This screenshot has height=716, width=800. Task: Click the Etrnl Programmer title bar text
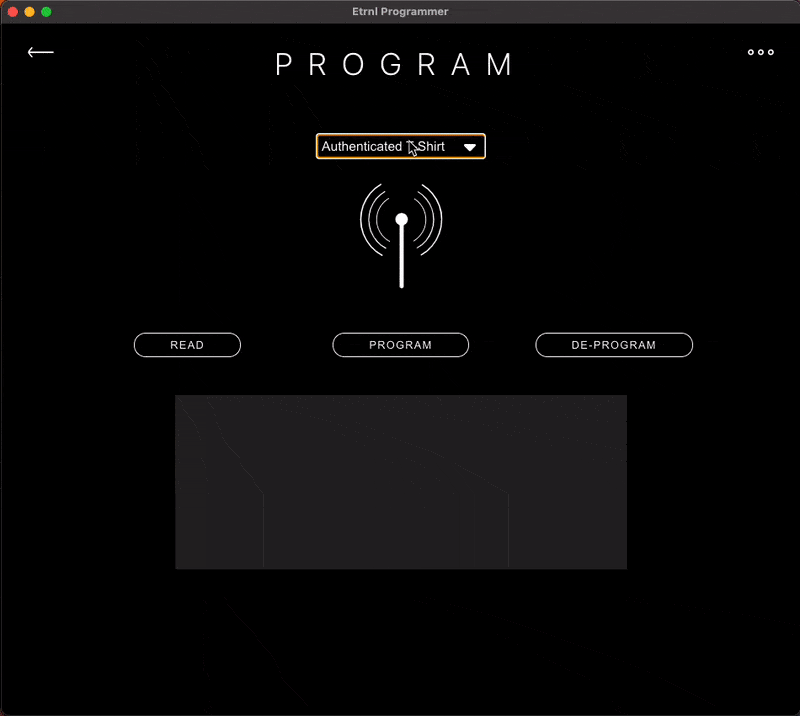pyautogui.click(x=400, y=11)
